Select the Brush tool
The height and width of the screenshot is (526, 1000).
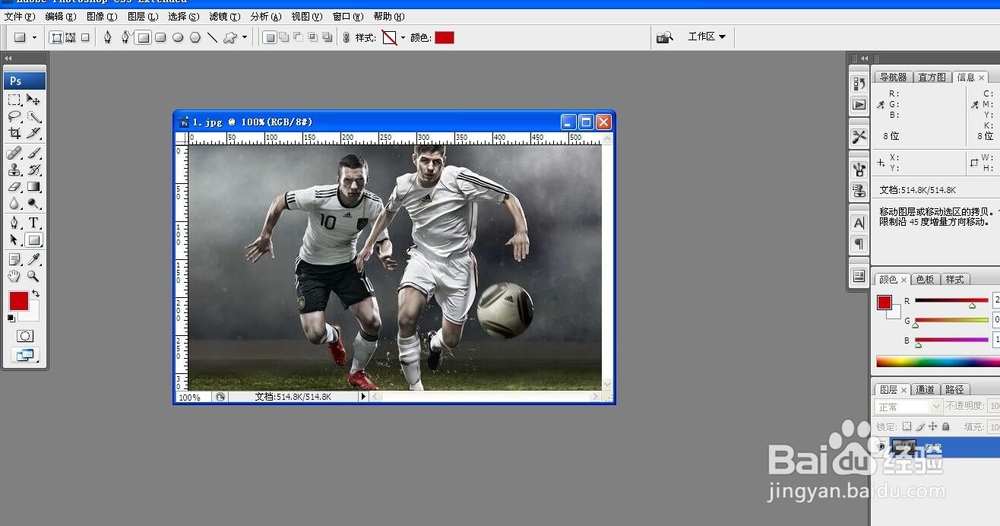[33, 153]
